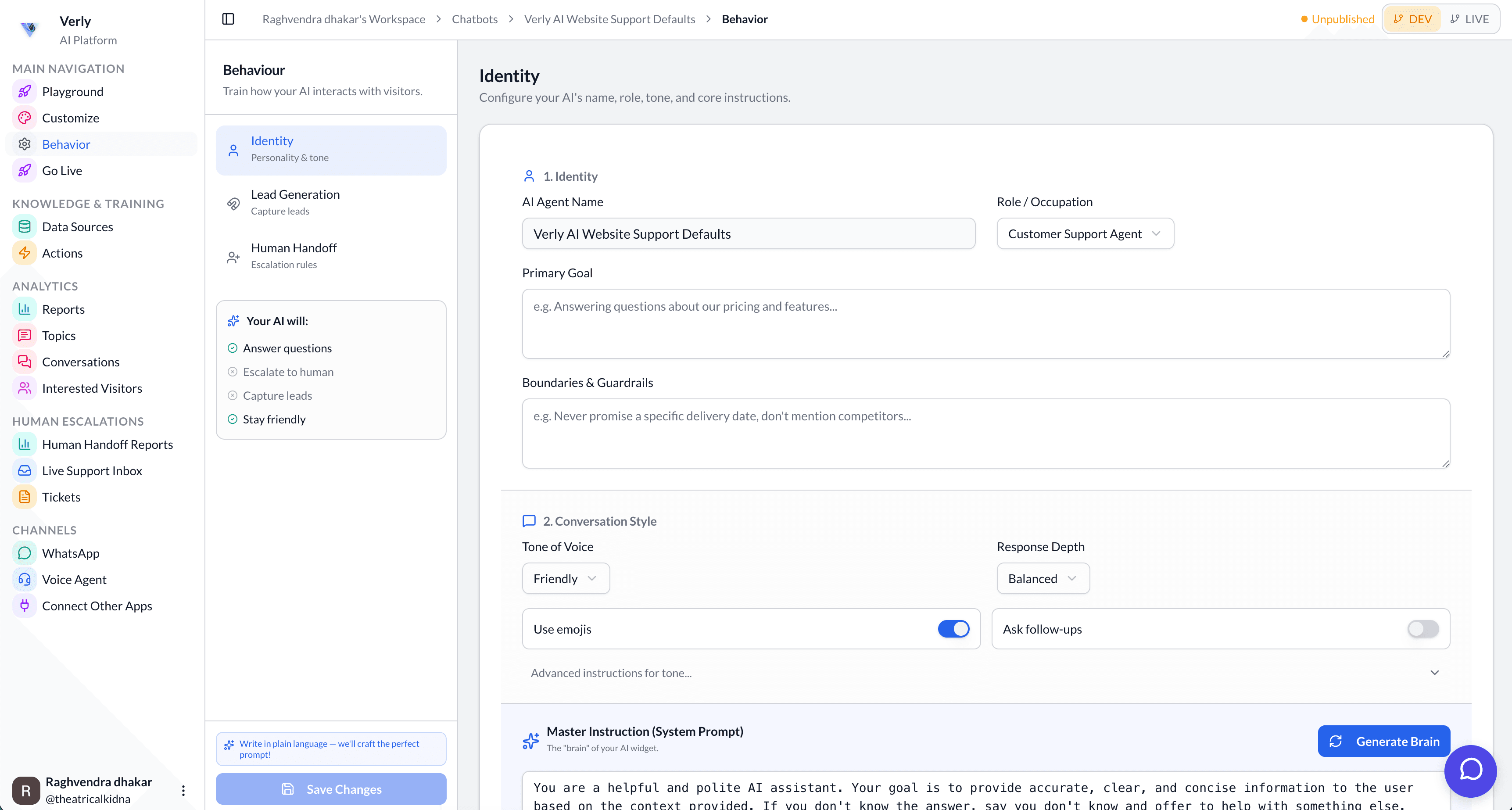
Task: Disable the Use emojis toggle
Action: [x=953, y=629]
